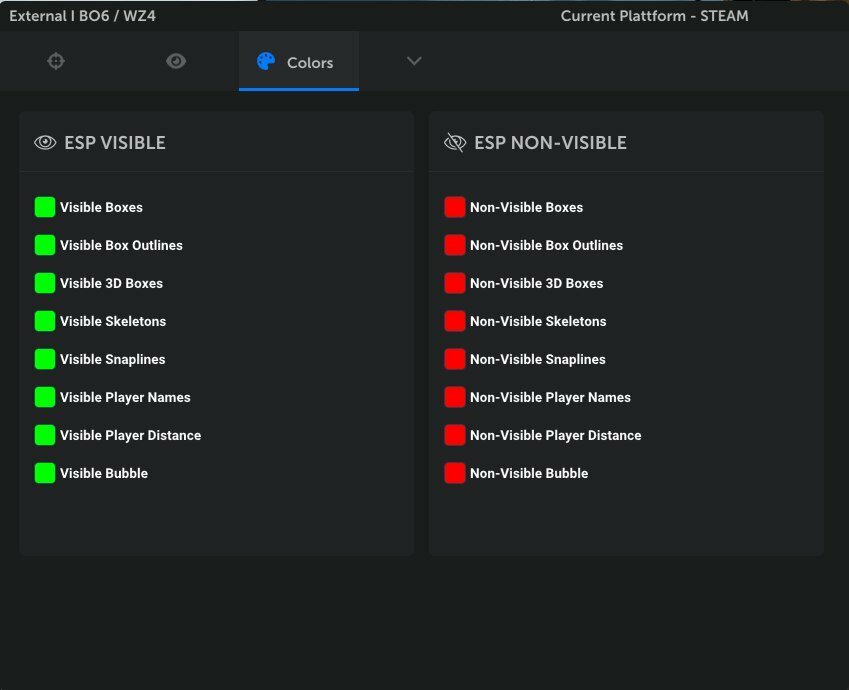Open the Non-Visible Skeletons color swatch
Viewport: 849px width, 690px height.
click(455, 321)
